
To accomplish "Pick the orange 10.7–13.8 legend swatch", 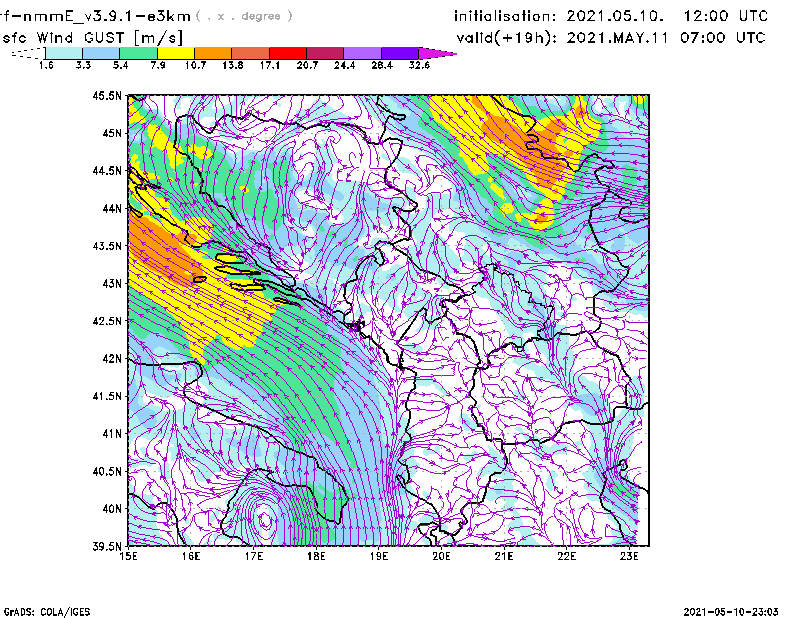I will point(213,53).
